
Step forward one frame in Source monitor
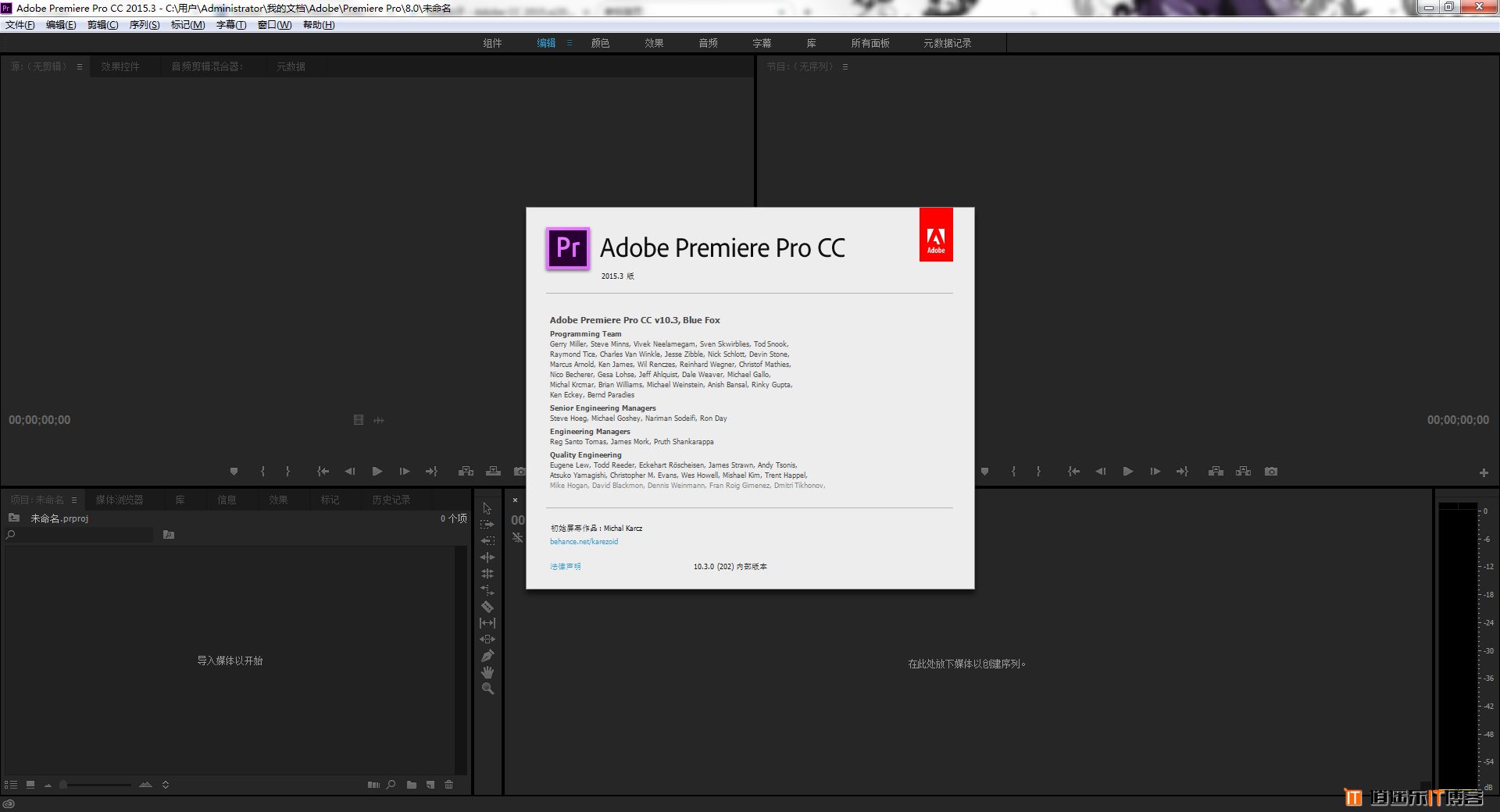click(x=405, y=472)
